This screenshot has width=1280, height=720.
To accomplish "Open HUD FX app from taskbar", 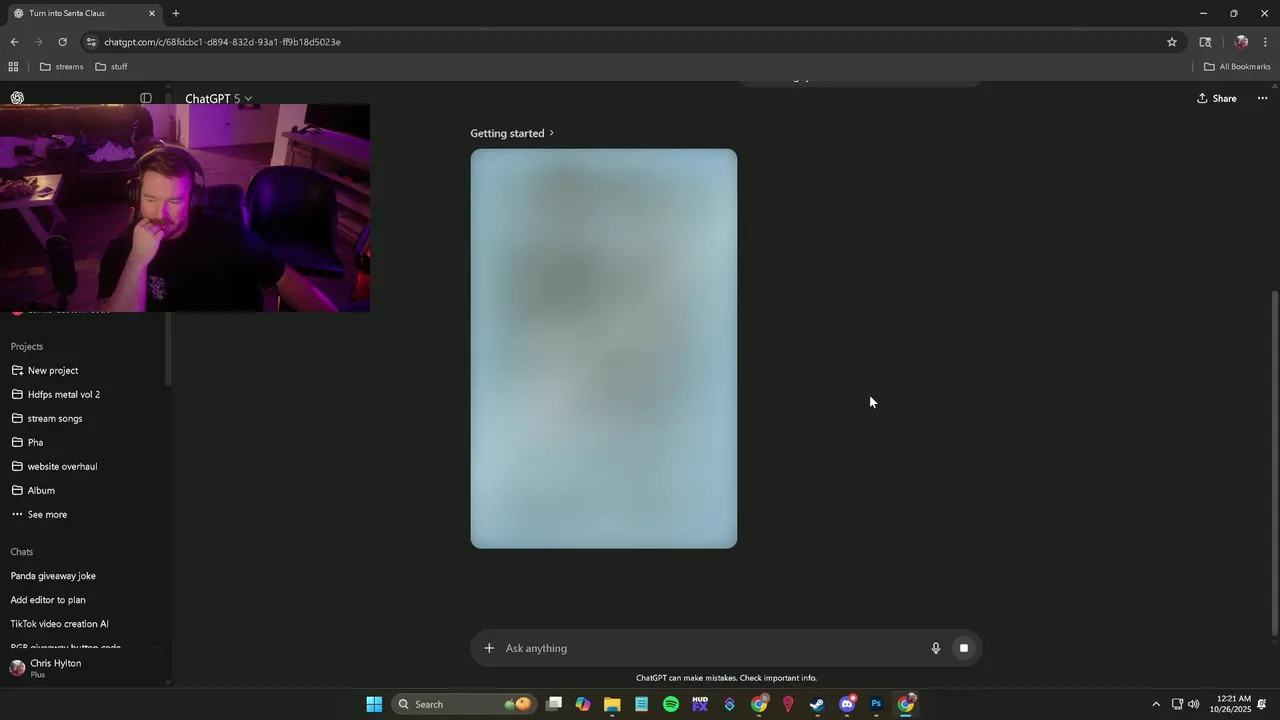I will pos(700,704).
